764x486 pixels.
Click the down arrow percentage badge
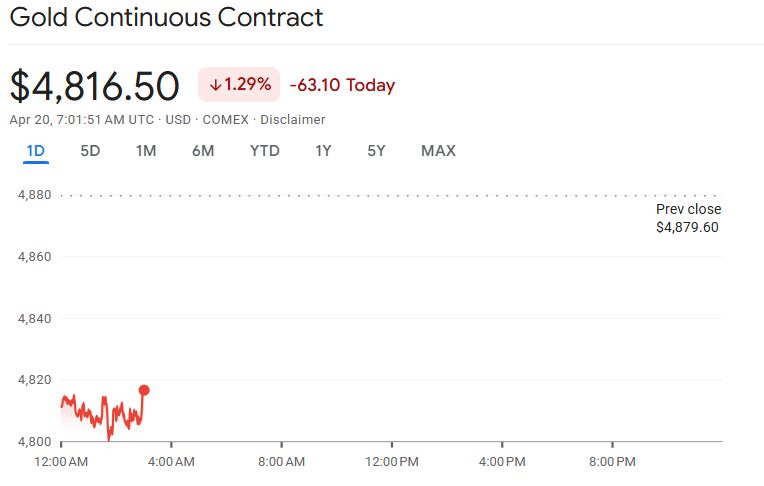point(239,85)
